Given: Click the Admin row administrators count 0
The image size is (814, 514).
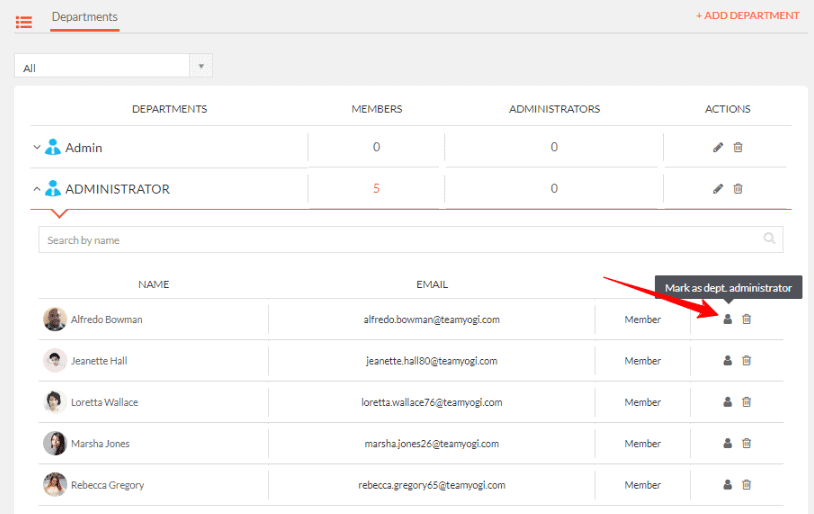Looking at the screenshot, I should [554, 147].
